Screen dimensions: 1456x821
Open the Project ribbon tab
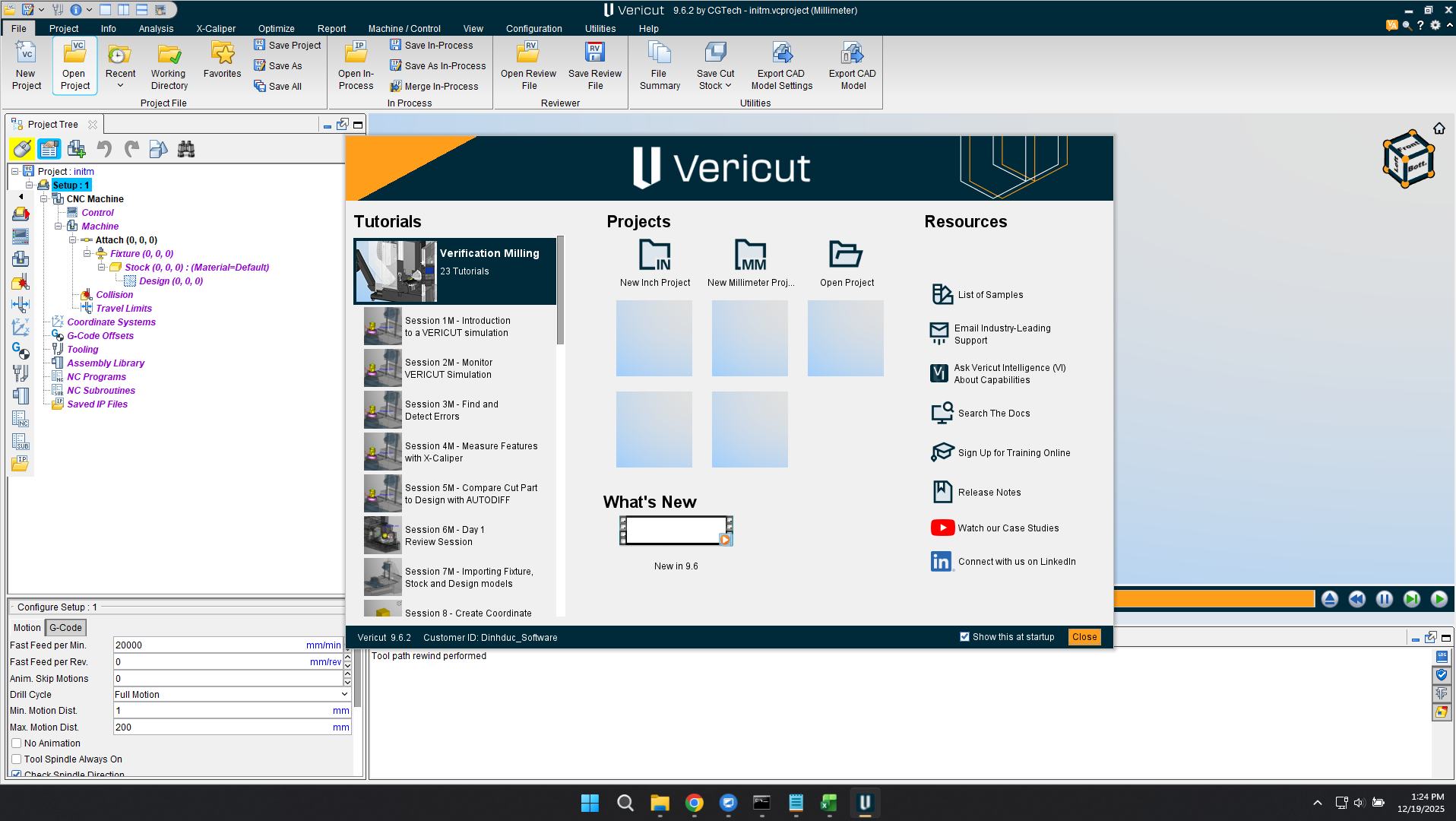click(x=64, y=28)
